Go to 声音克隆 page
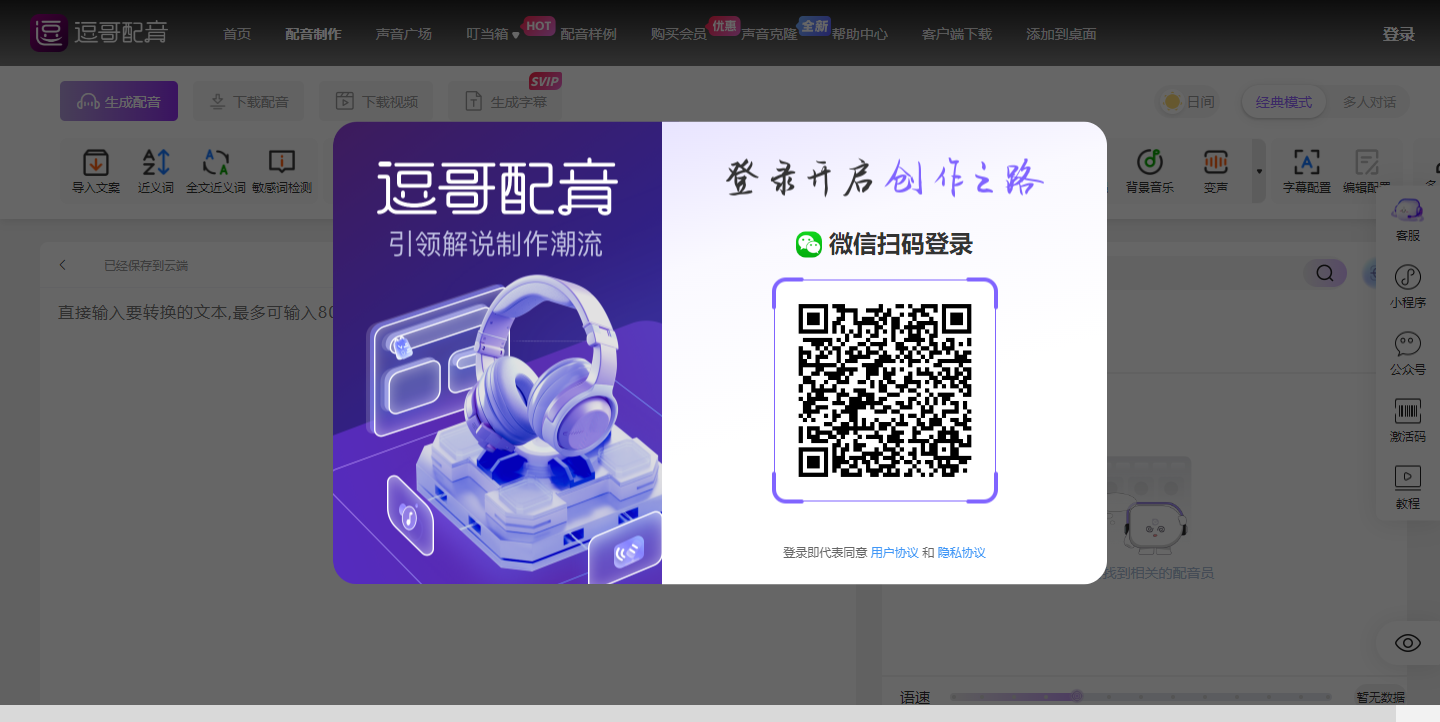1440x722 pixels. coord(768,34)
